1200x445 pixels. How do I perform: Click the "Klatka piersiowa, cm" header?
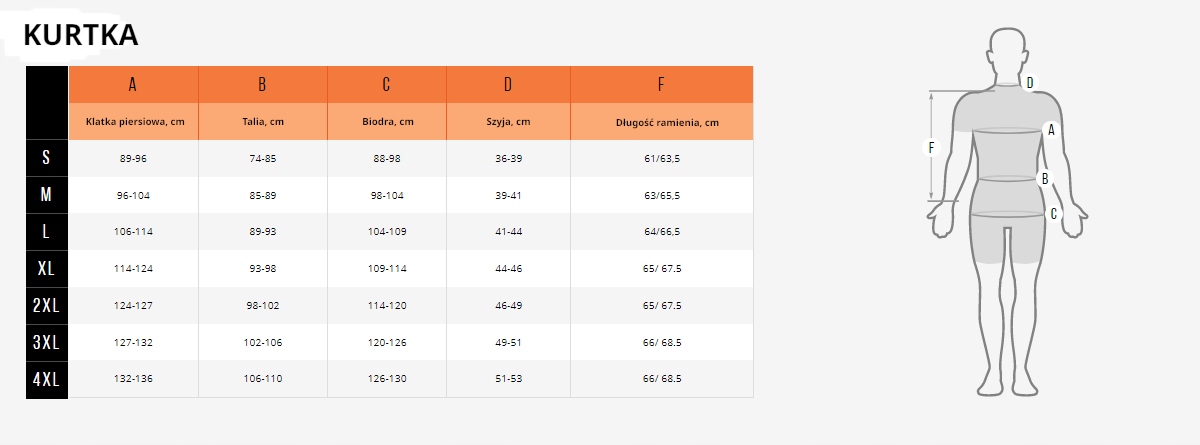point(135,122)
